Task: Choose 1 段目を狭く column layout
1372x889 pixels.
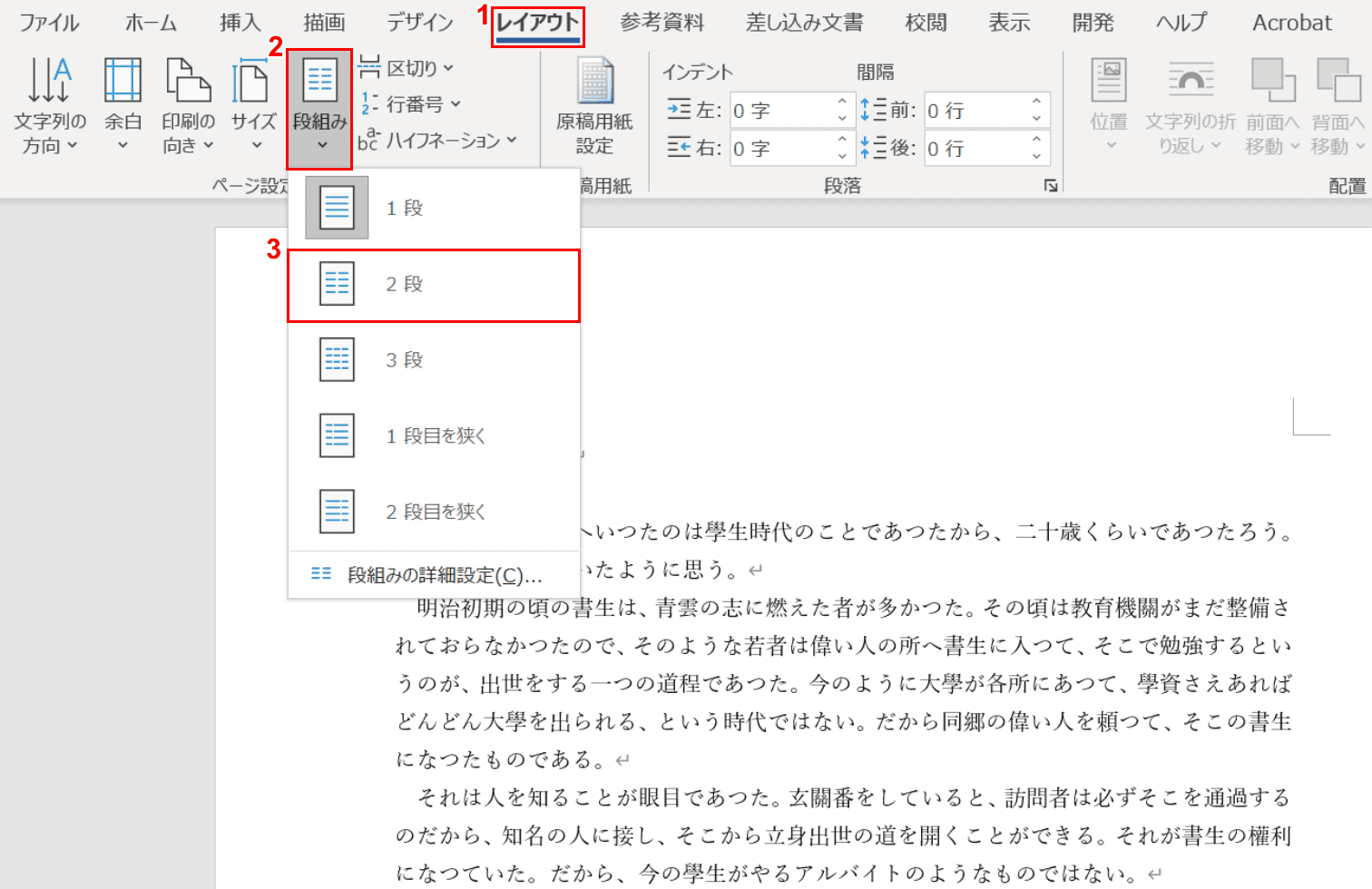Action: pyautogui.click(x=434, y=436)
